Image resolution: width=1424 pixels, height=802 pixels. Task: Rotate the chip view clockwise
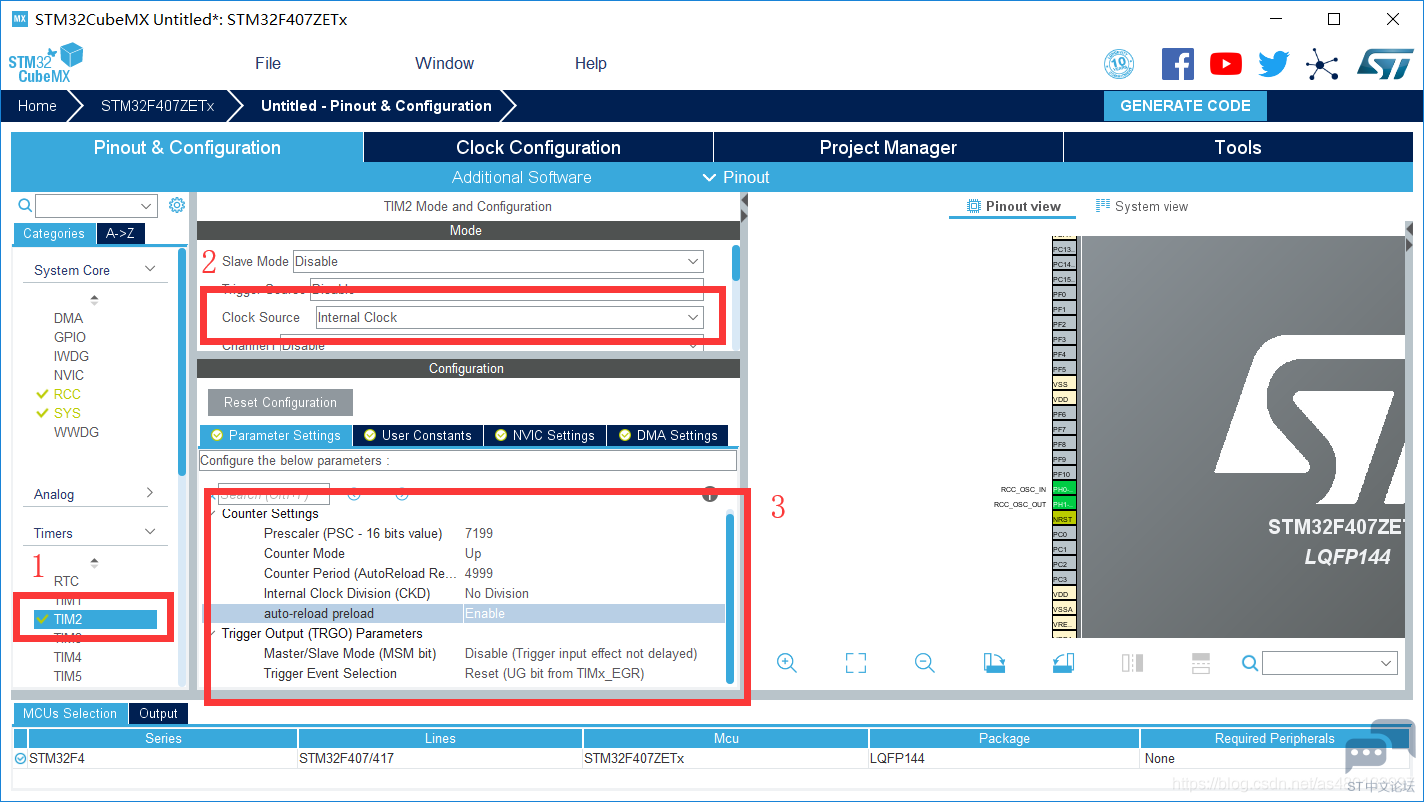pyautogui.click(x=994, y=663)
